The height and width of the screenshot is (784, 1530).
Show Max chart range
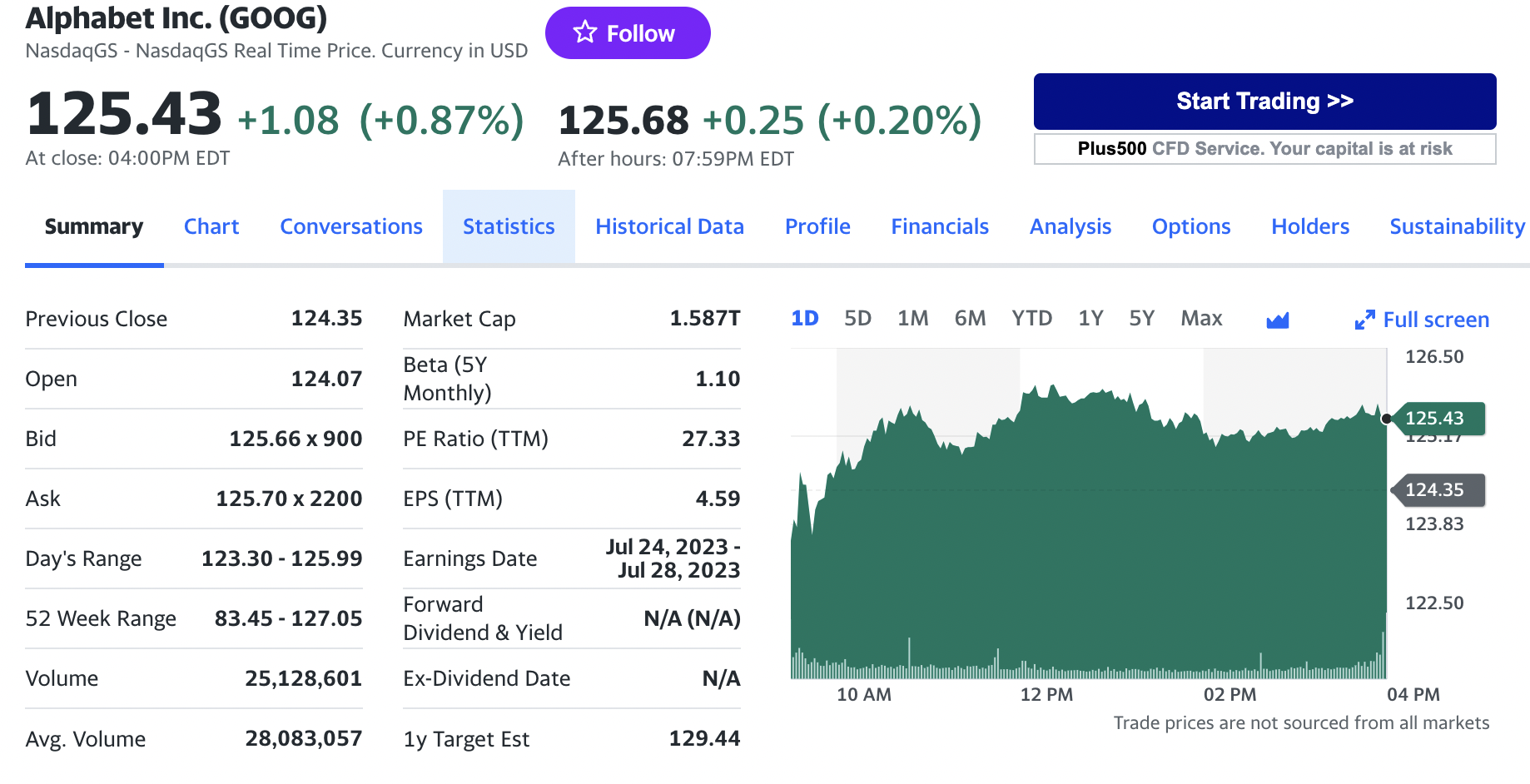(x=1201, y=318)
